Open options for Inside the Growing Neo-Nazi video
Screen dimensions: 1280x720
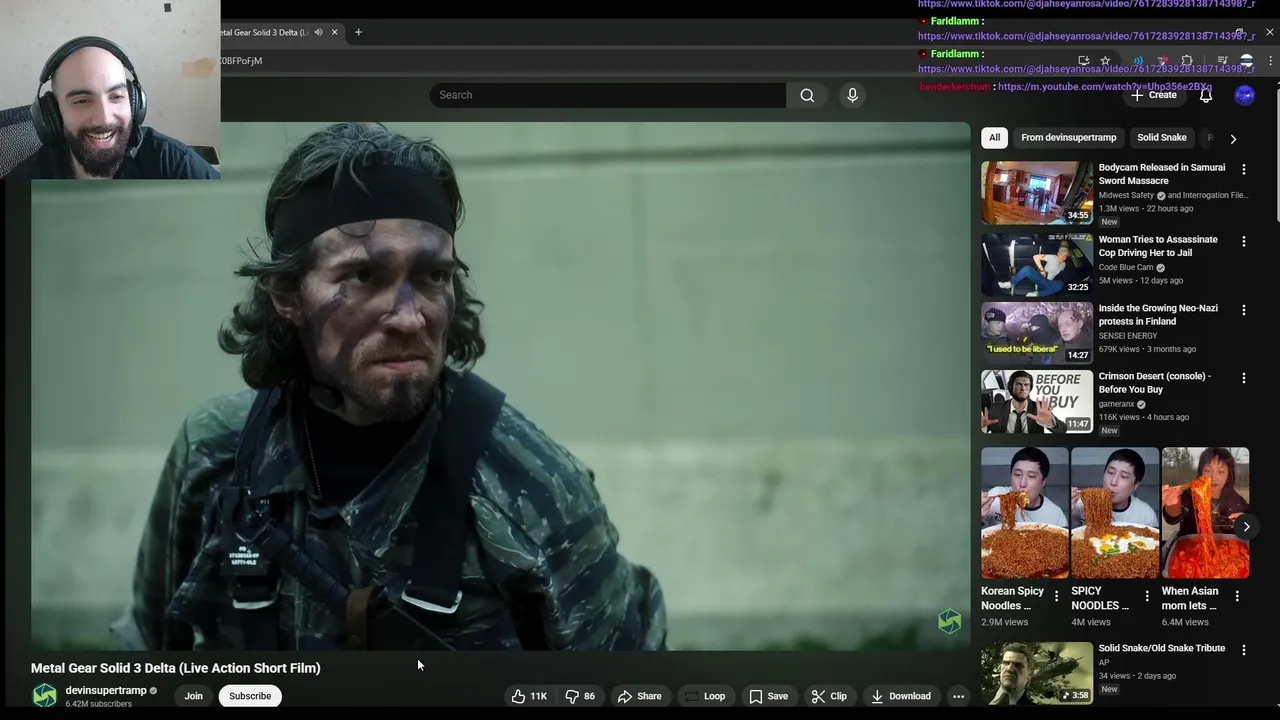[1244, 310]
